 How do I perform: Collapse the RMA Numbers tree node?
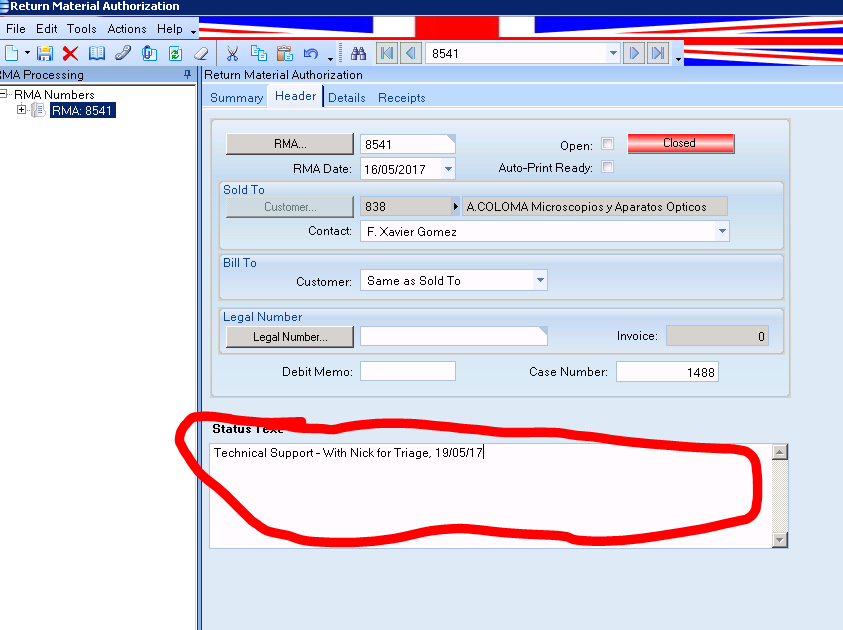coord(3,94)
